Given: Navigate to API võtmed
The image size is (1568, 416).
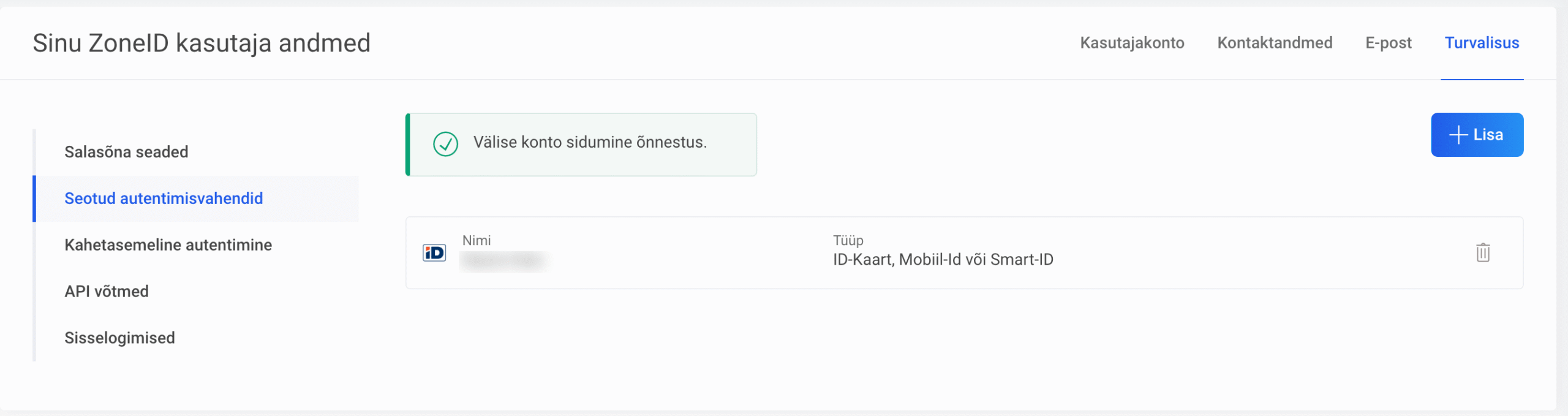Looking at the screenshot, I should tap(107, 292).
